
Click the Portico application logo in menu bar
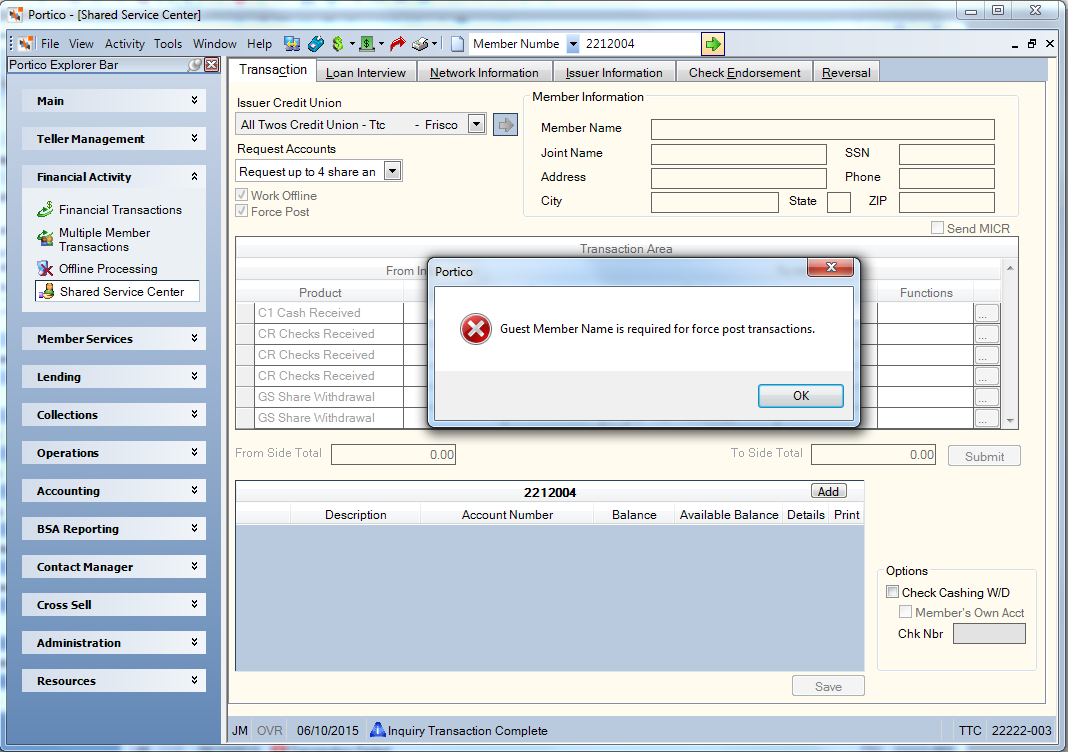click(26, 44)
